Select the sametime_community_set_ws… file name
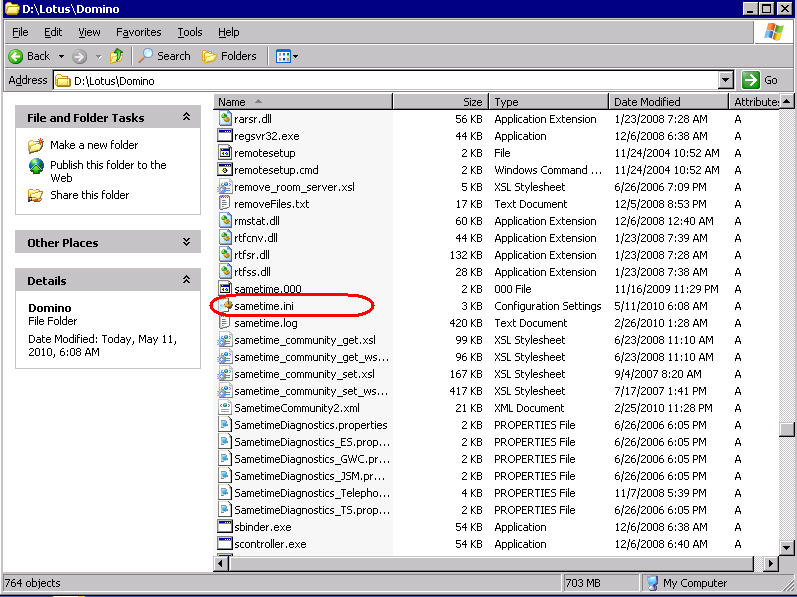This screenshot has width=797, height=597. coord(311,391)
